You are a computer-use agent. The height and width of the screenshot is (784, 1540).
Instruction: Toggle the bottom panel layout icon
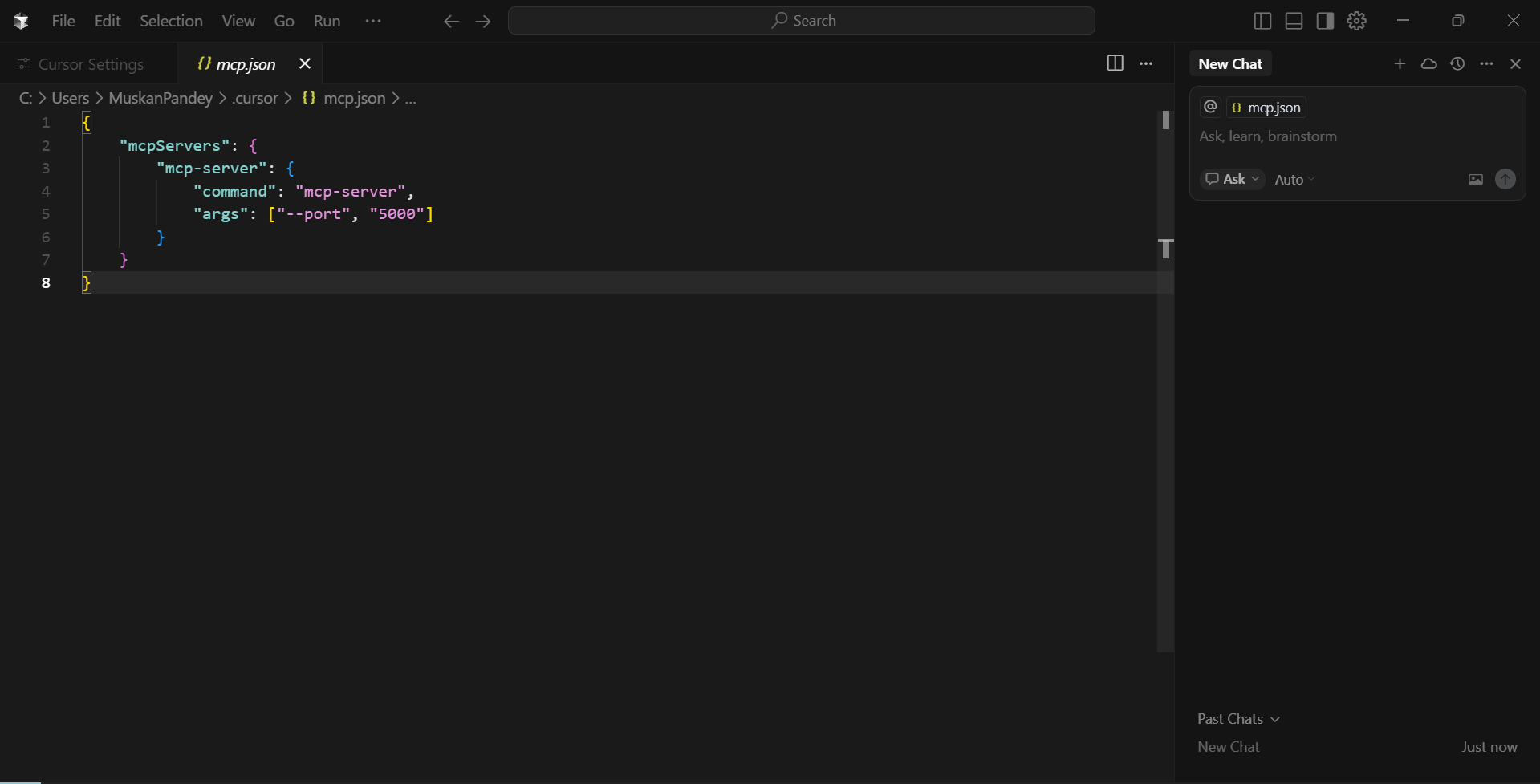pyautogui.click(x=1294, y=21)
